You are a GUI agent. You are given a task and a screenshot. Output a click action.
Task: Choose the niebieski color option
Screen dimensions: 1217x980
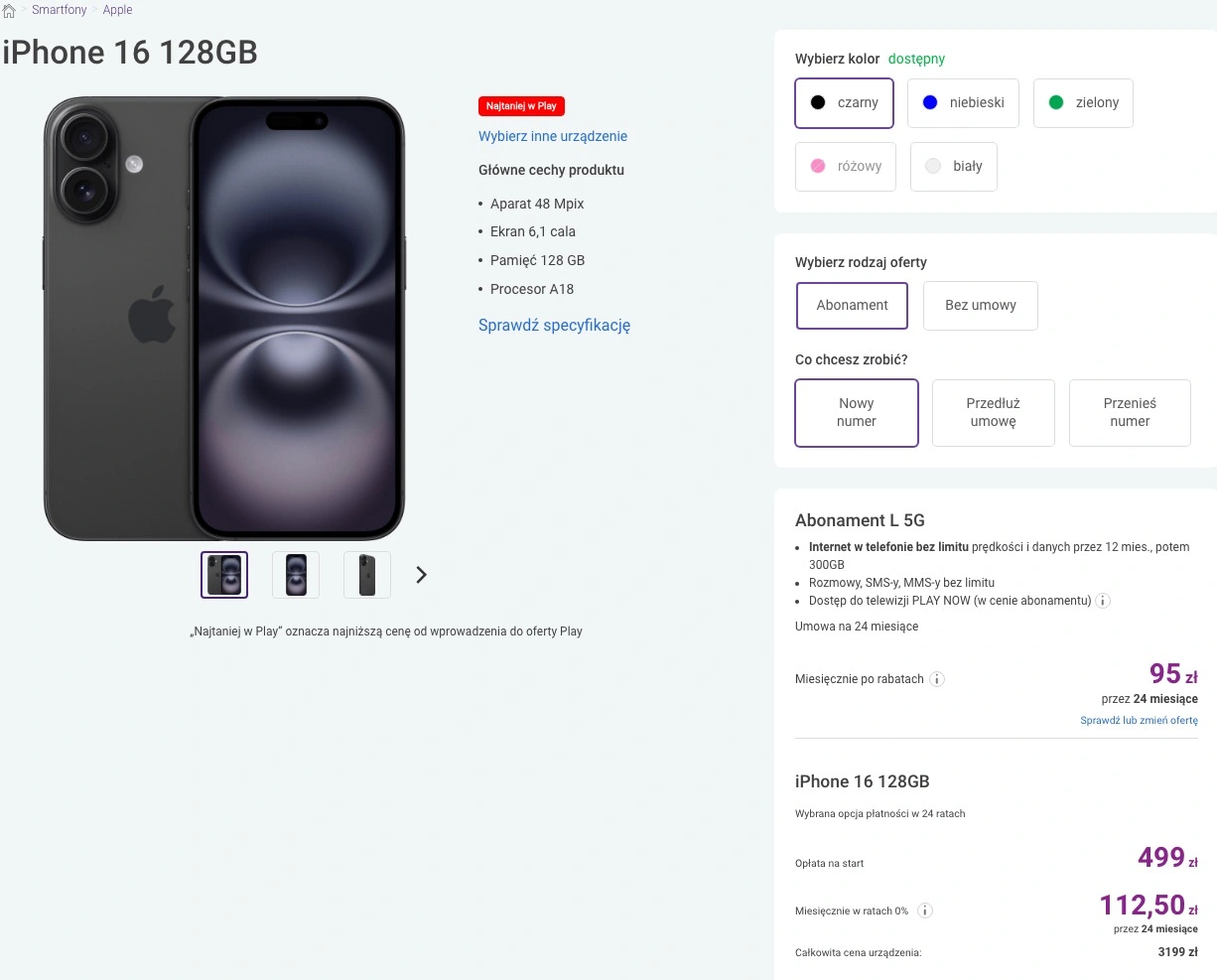tap(963, 102)
